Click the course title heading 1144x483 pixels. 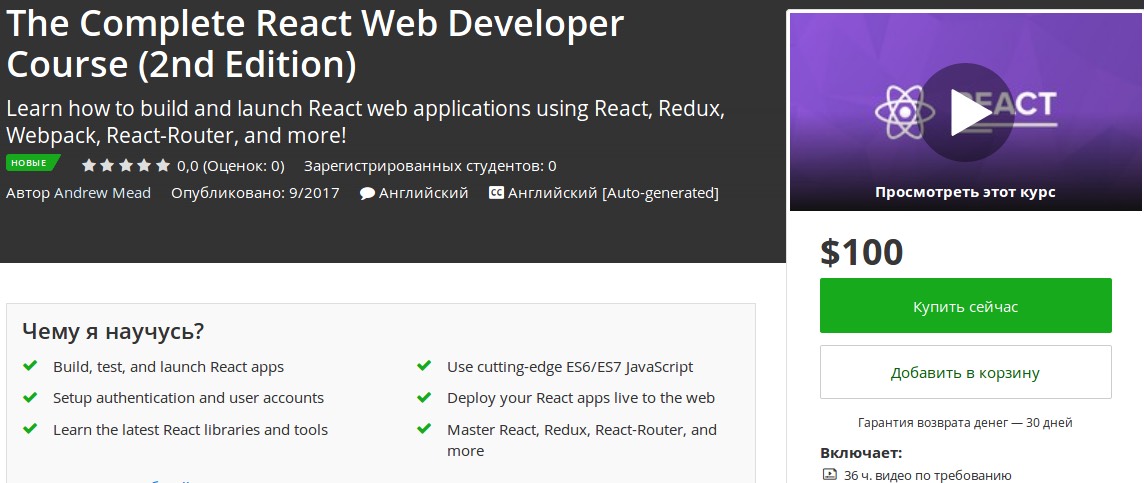click(315, 43)
